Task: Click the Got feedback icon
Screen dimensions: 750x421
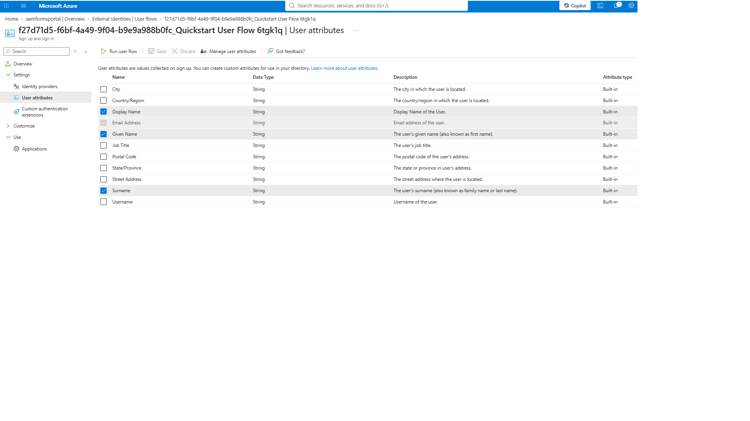Action: coord(270,51)
